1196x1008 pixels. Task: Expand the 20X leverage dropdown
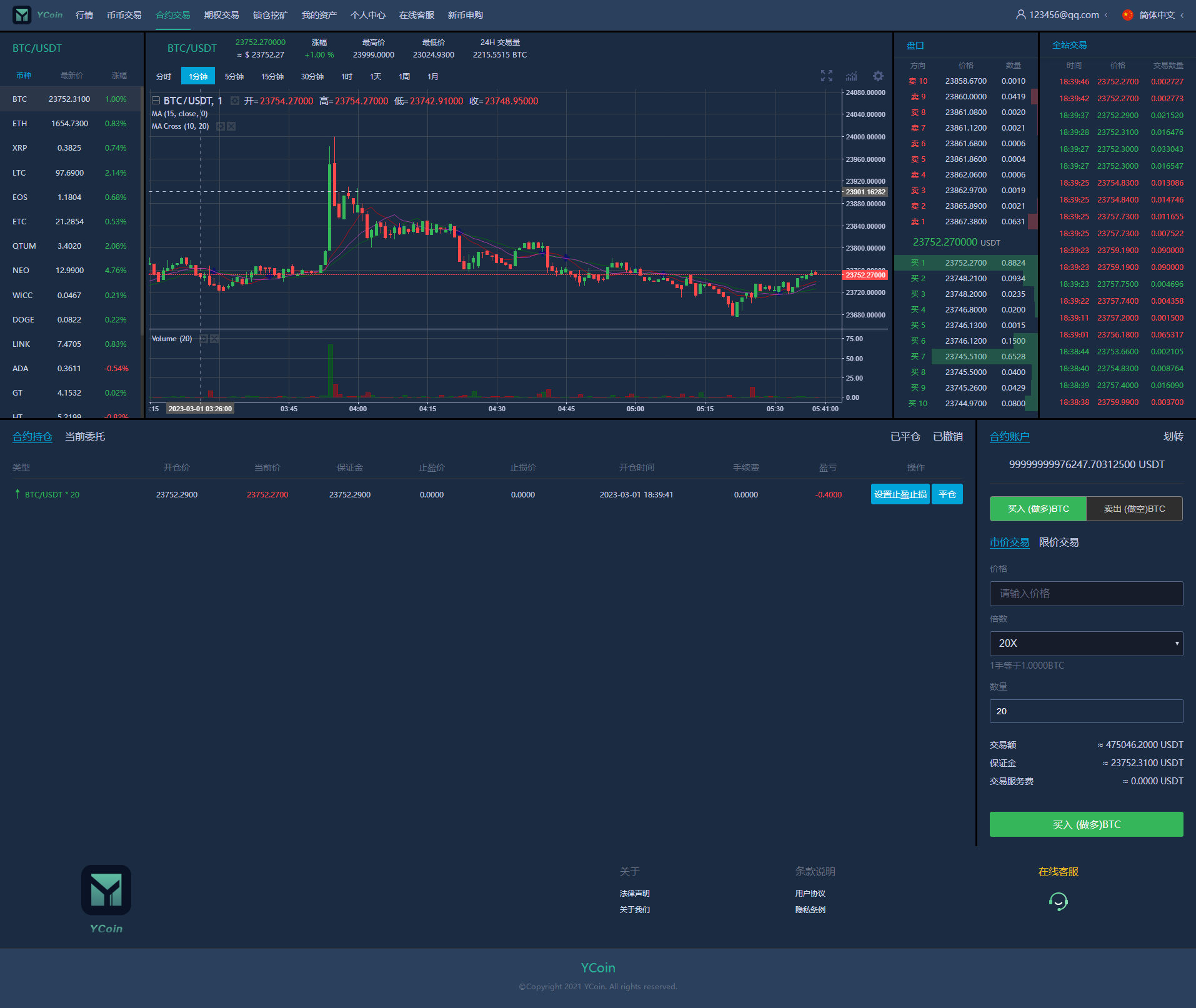tap(1086, 643)
